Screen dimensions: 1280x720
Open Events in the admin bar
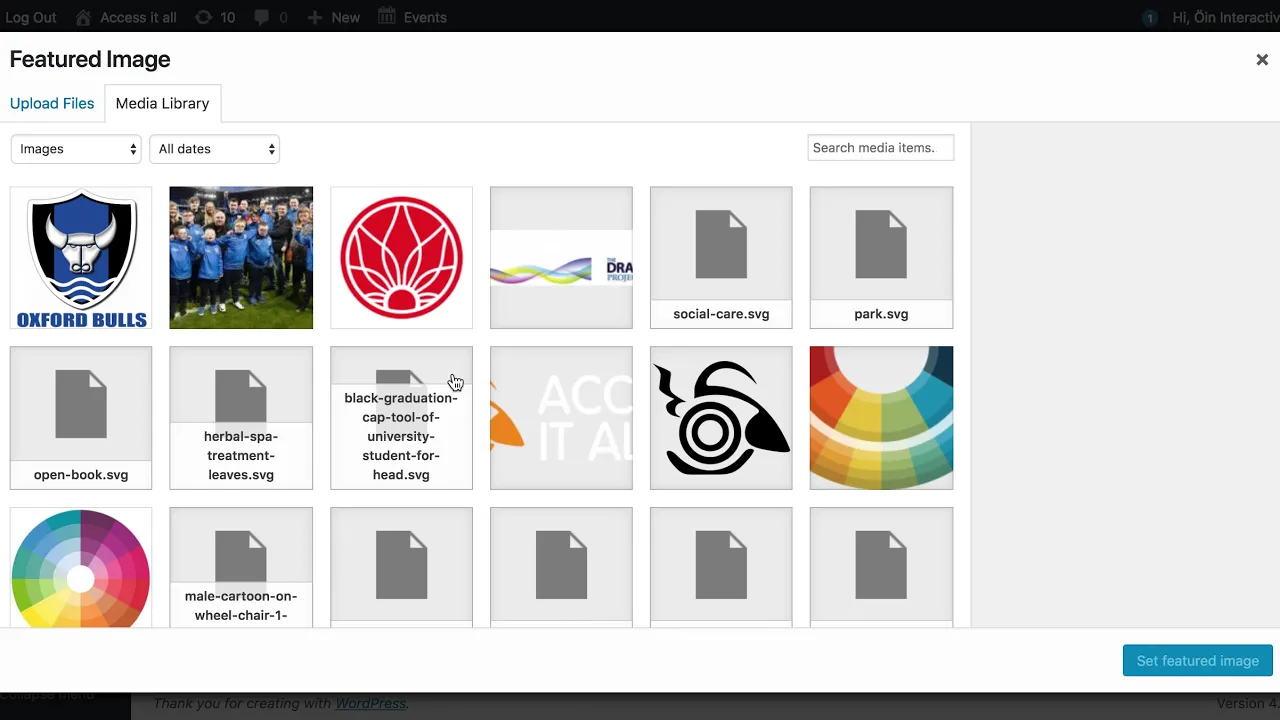[413, 17]
